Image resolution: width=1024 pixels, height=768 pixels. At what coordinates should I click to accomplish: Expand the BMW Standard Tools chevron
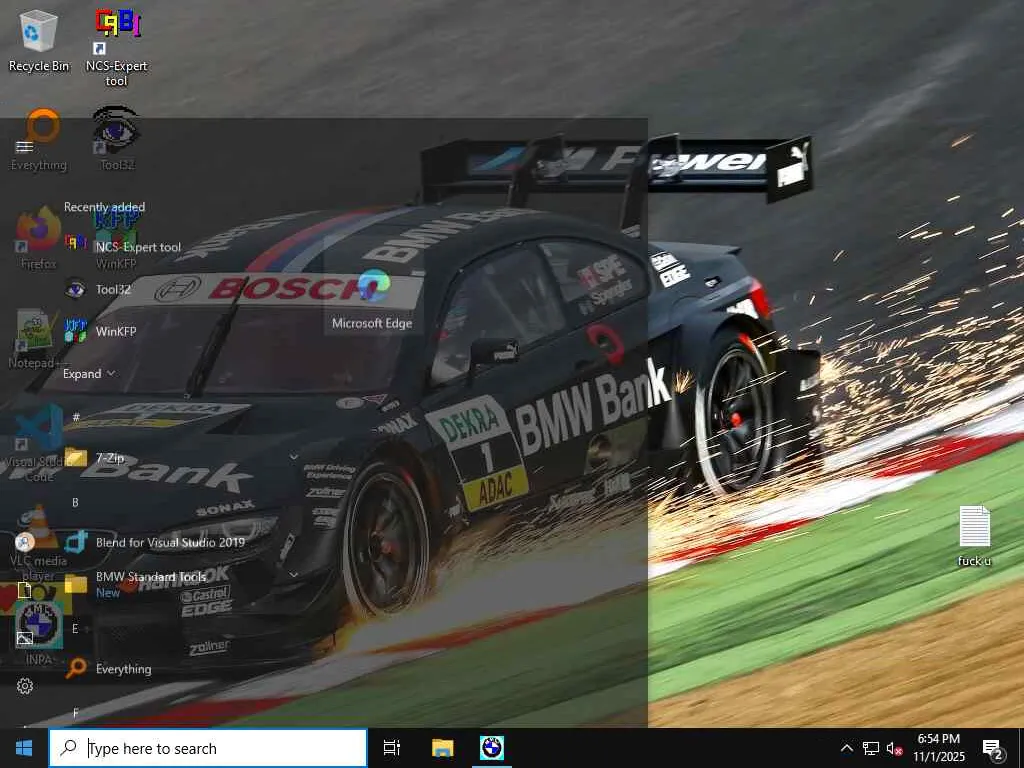[294, 575]
